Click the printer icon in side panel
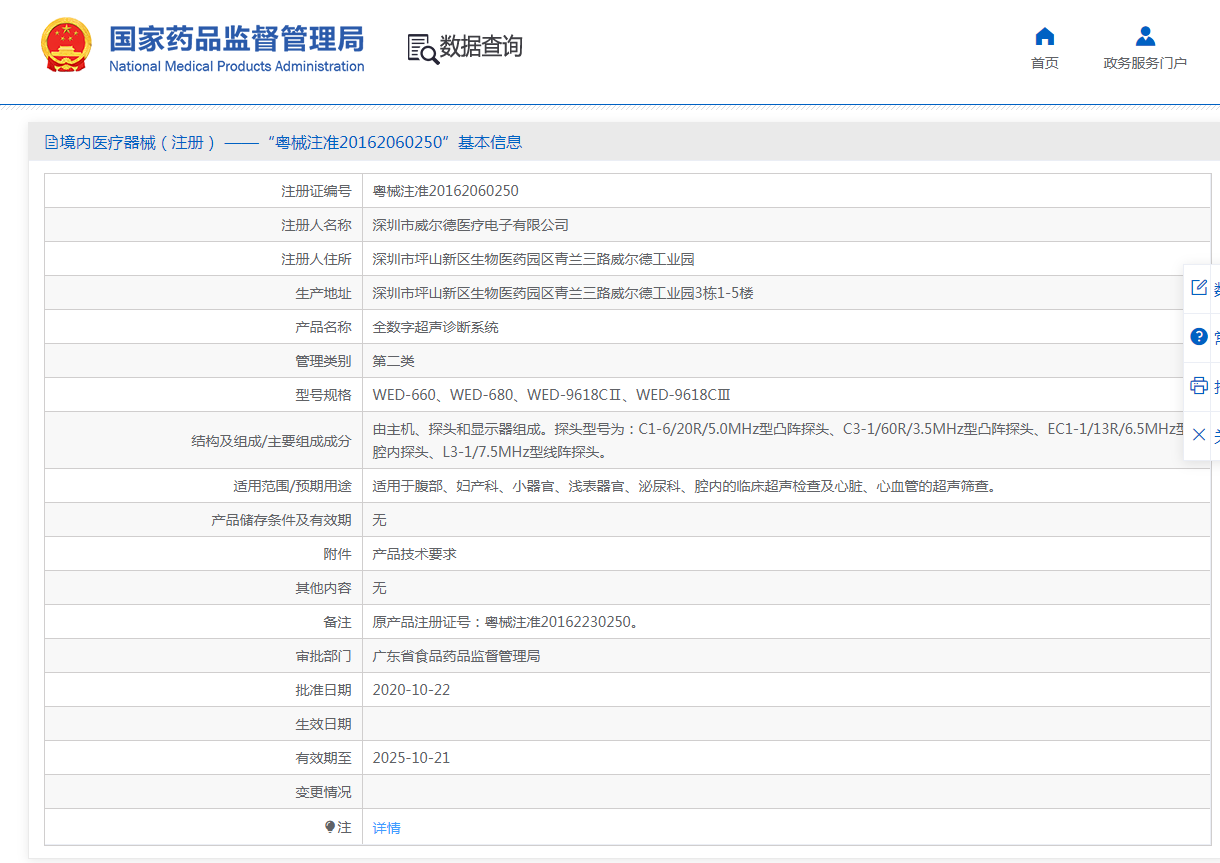Viewport: 1220px width, 863px height. 1199,385
